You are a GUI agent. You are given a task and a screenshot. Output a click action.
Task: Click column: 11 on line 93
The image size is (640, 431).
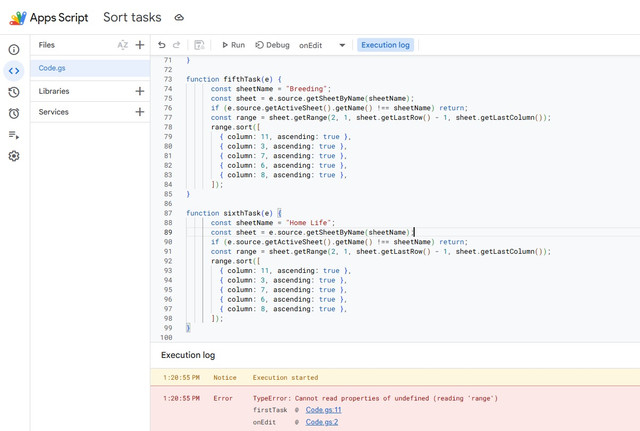248,271
